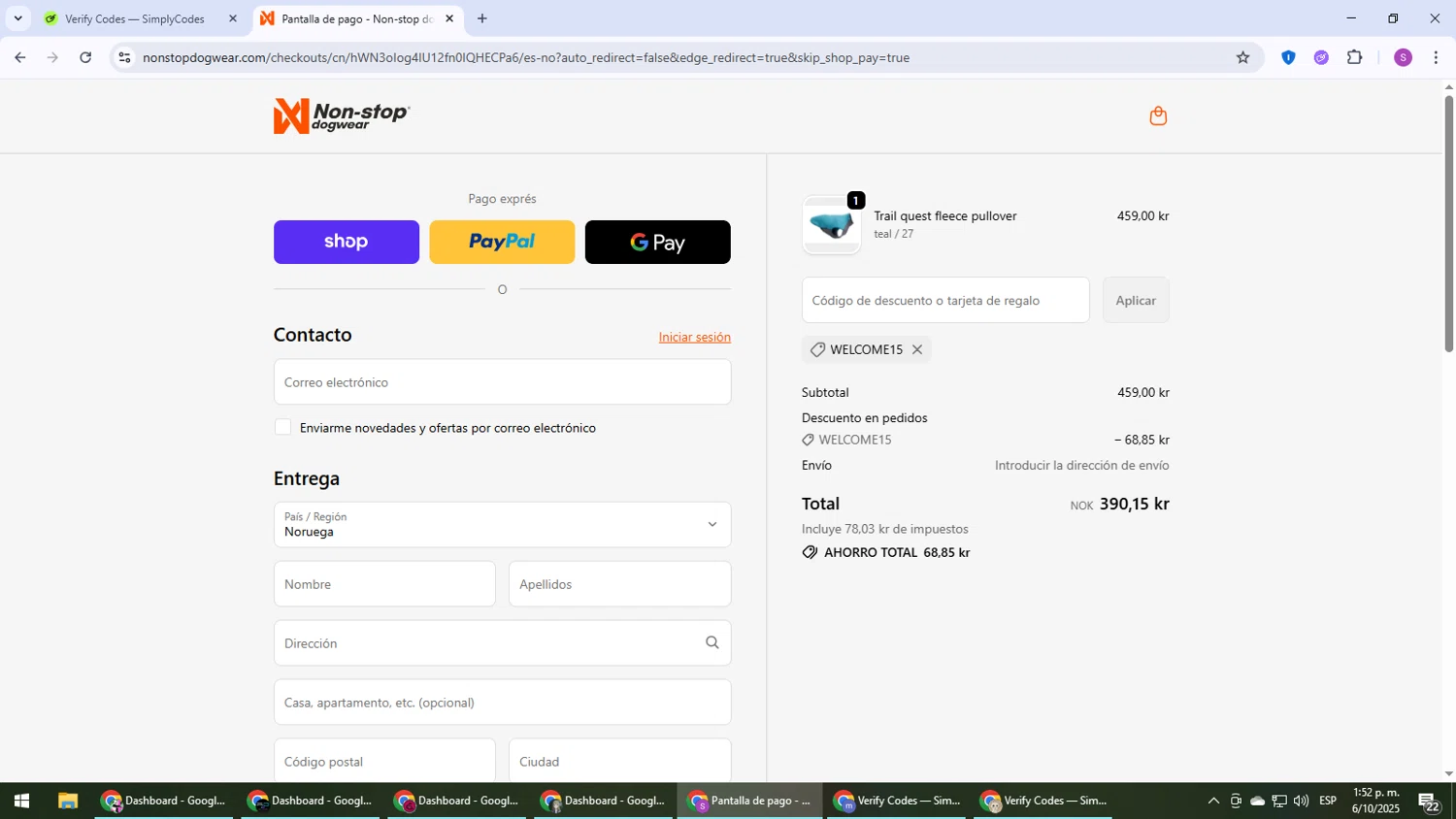Remove the WELCOME15 discount code tag
The image size is (1456, 819).
916,349
